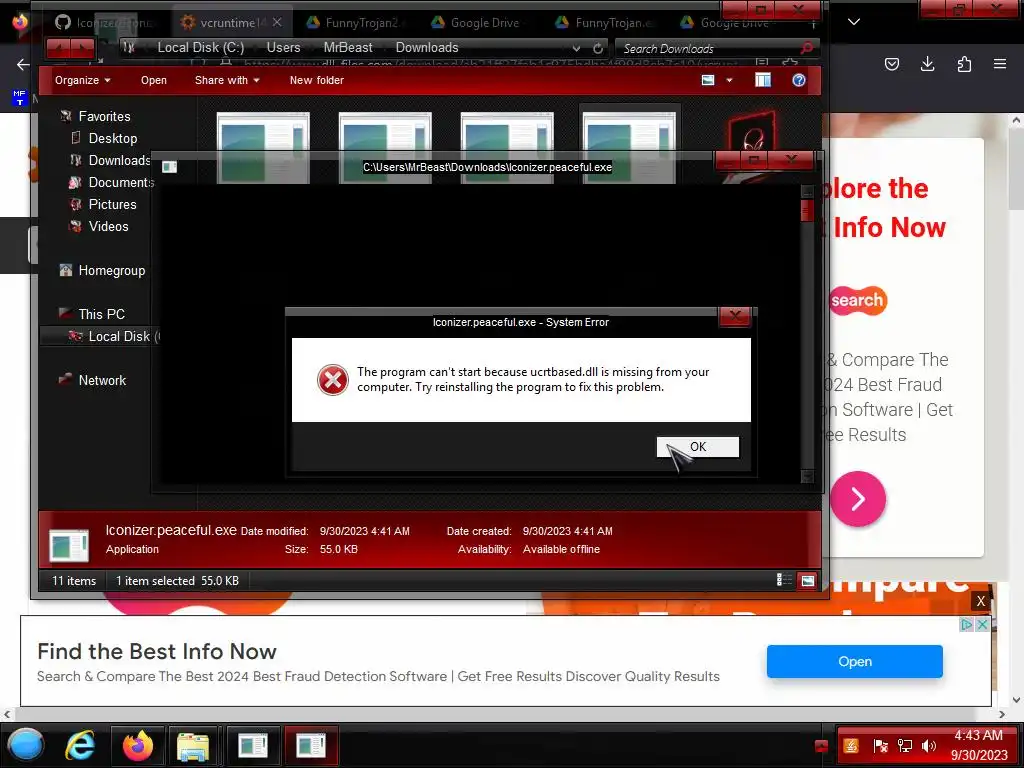Open the Firefox hamburger menu
This screenshot has width=1024, height=768.
pyautogui.click(x=1000, y=64)
